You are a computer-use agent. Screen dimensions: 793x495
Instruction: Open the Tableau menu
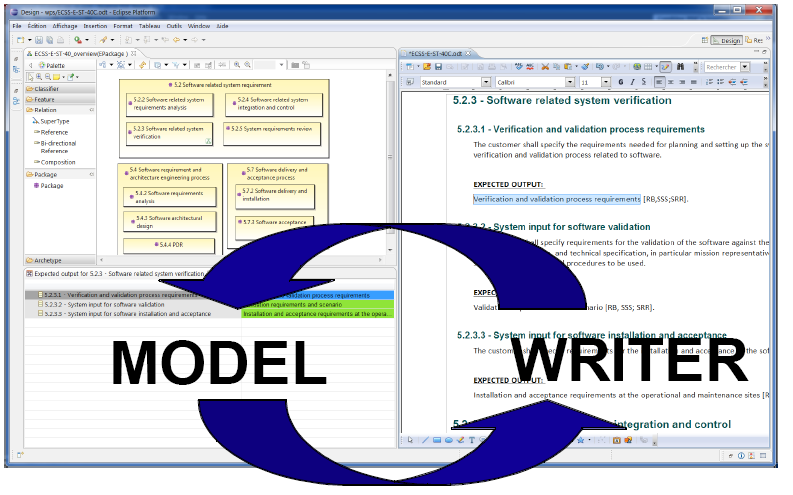149,26
